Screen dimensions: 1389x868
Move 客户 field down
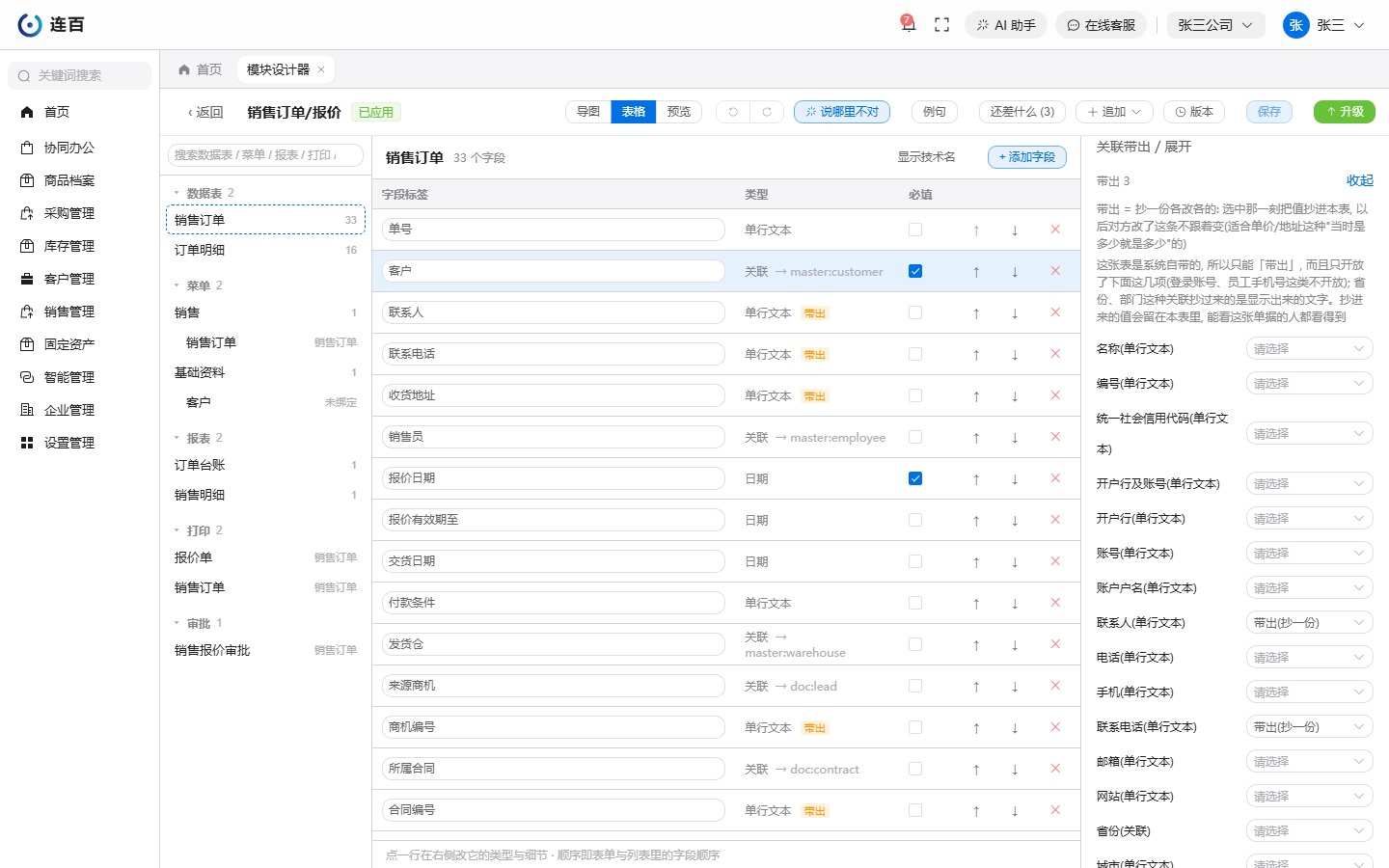point(1015,271)
